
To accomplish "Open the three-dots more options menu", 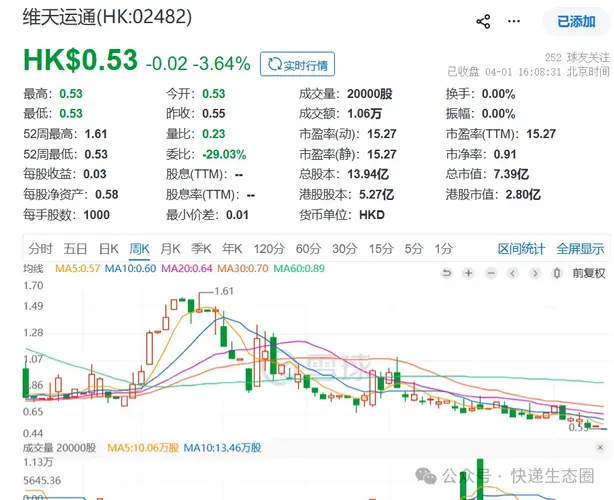I will point(514,21).
